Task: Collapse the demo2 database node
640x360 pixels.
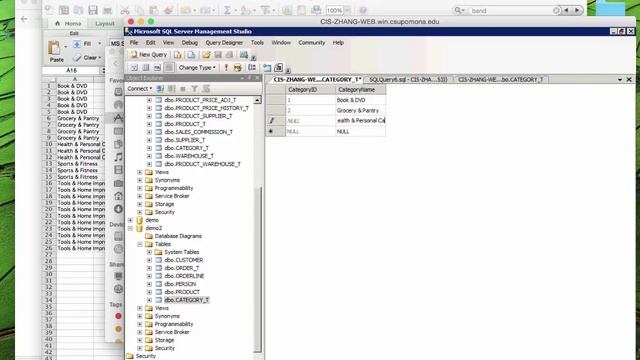Action: click(x=130, y=228)
